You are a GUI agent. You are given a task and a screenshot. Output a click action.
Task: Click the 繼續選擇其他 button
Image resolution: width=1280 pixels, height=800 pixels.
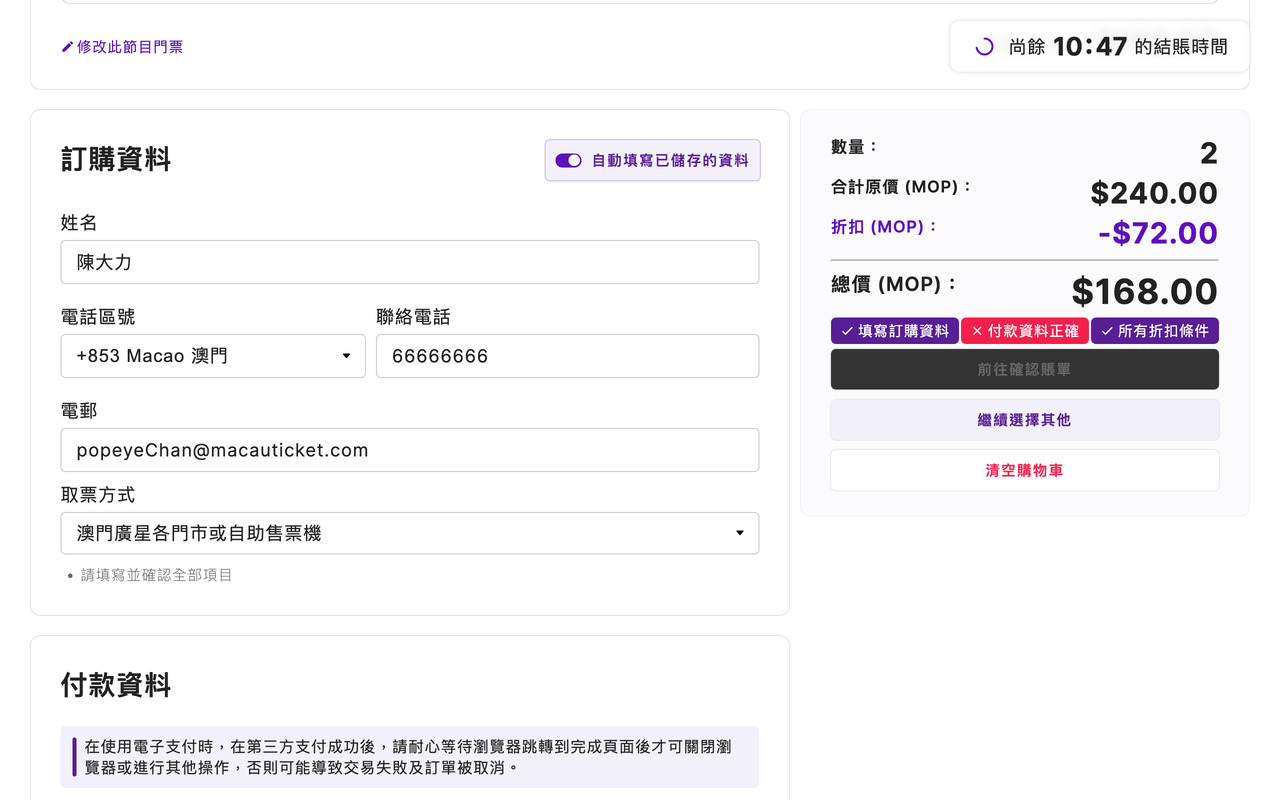(1024, 419)
